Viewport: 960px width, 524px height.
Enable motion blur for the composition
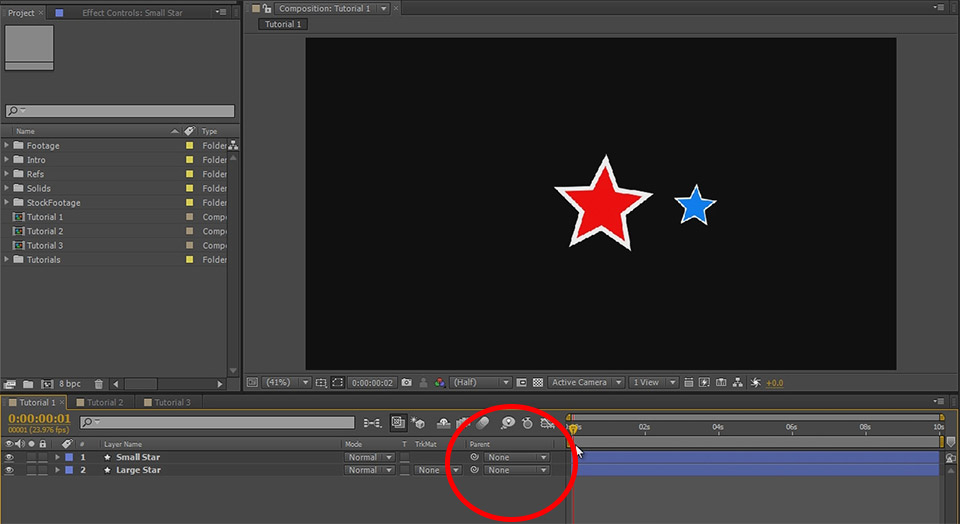point(483,423)
